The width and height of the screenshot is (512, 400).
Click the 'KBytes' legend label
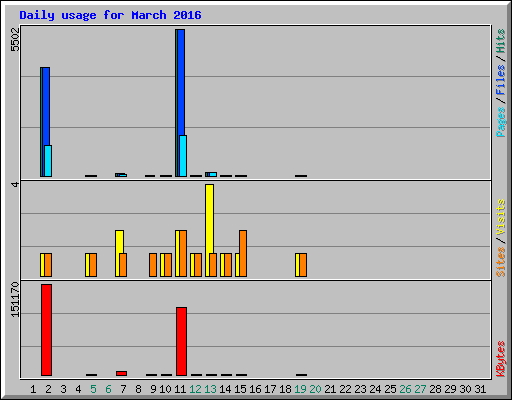click(500, 359)
